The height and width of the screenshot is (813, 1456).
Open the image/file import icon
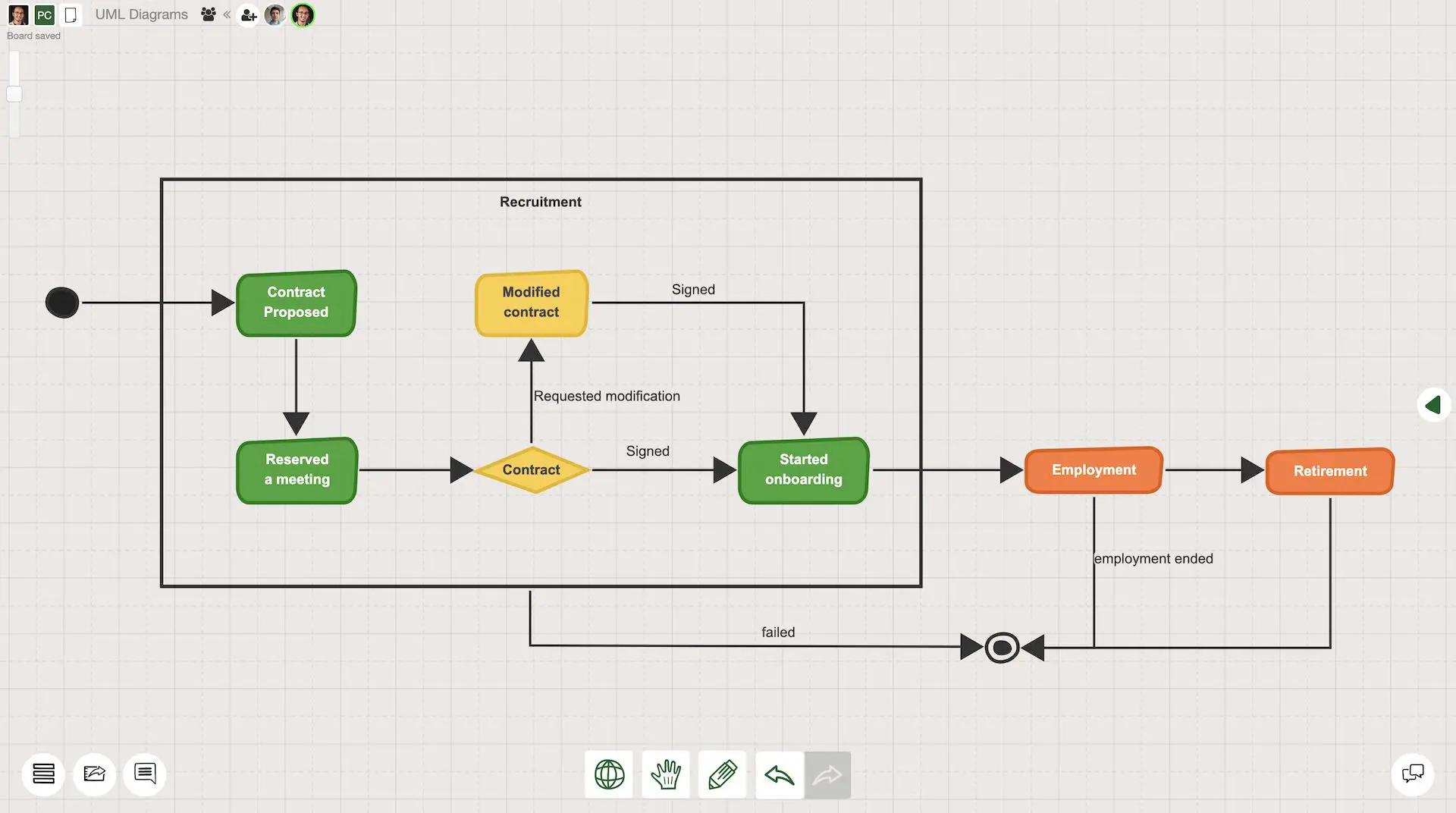95,774
